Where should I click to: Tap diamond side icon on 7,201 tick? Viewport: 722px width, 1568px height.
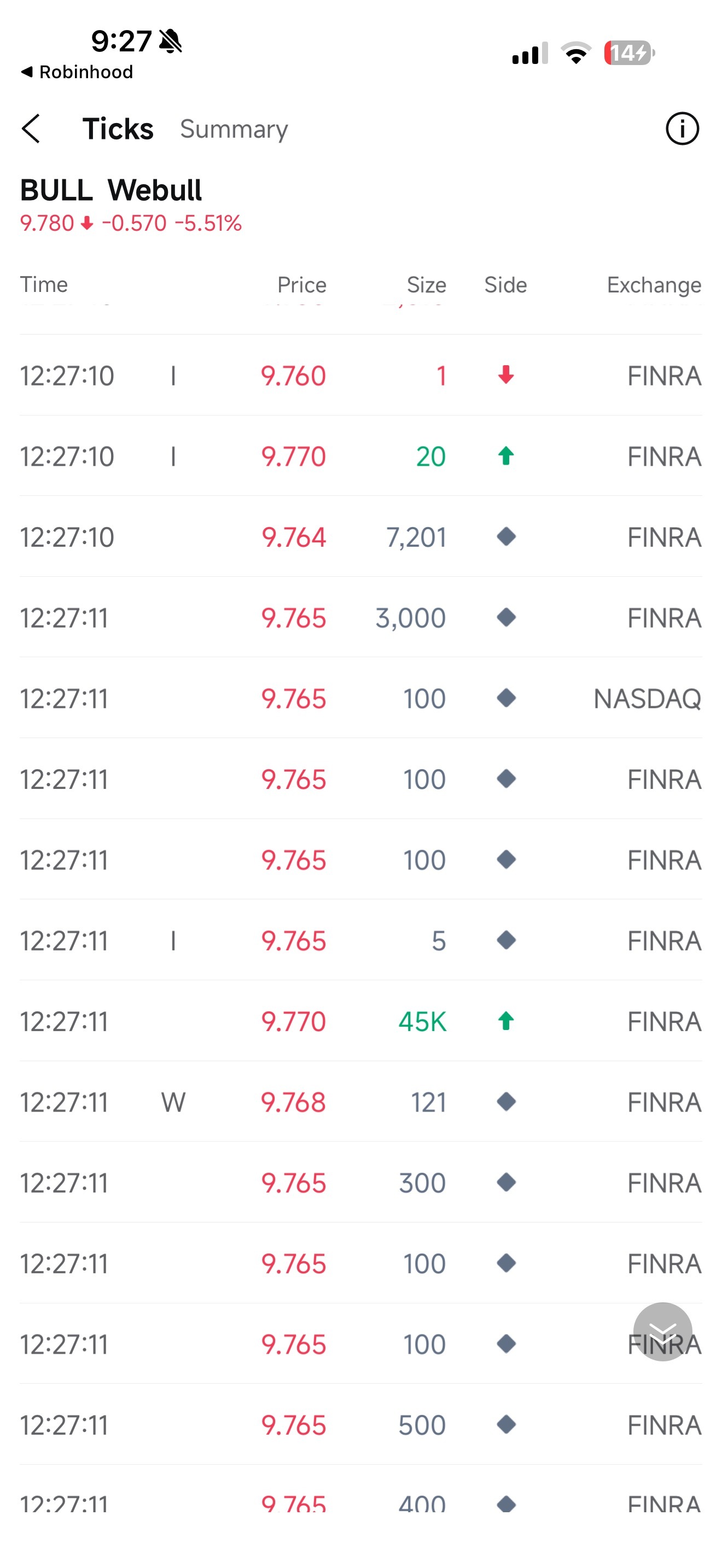[x=506, y=537]
